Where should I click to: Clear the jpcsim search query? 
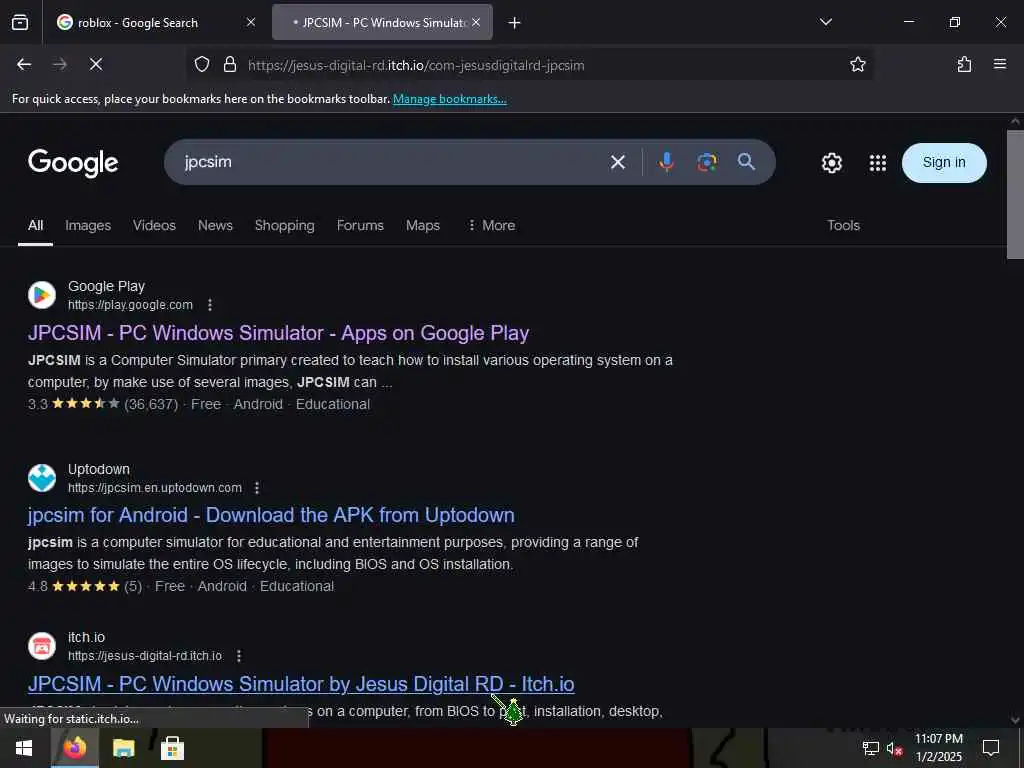point(618,162)
